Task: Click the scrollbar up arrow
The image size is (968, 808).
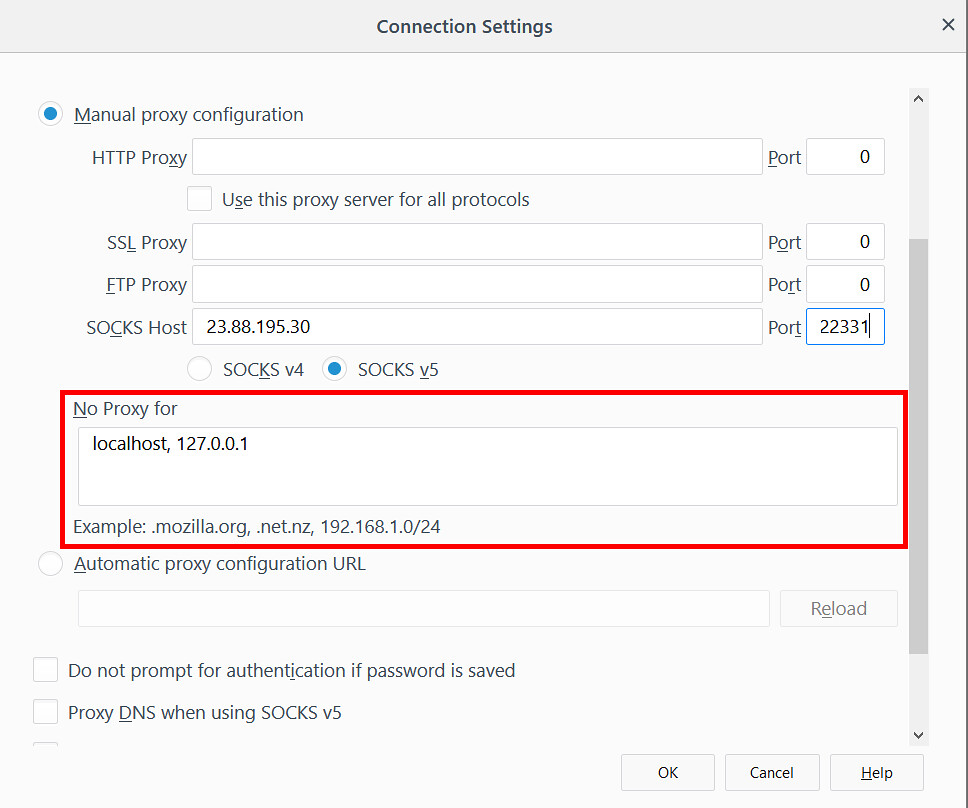Action: 919,99
